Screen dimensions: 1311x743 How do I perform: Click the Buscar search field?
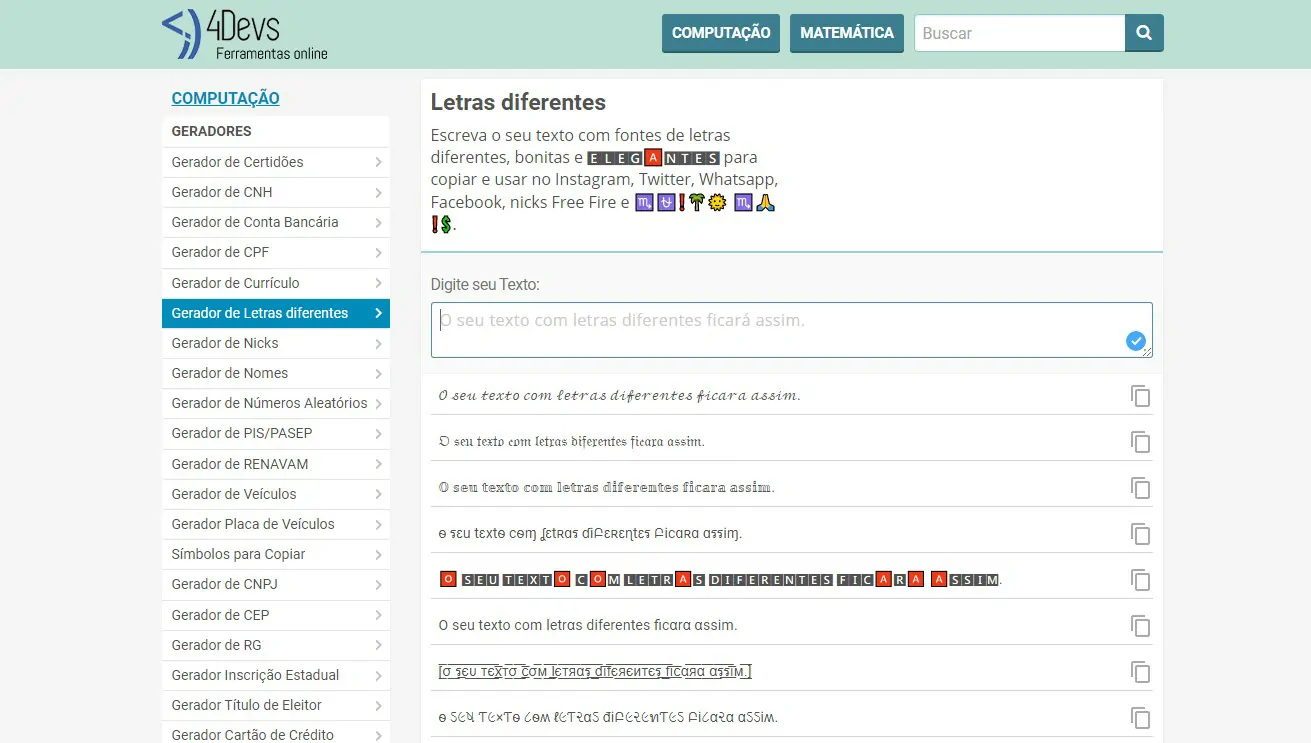click(x=1019, y=33)
